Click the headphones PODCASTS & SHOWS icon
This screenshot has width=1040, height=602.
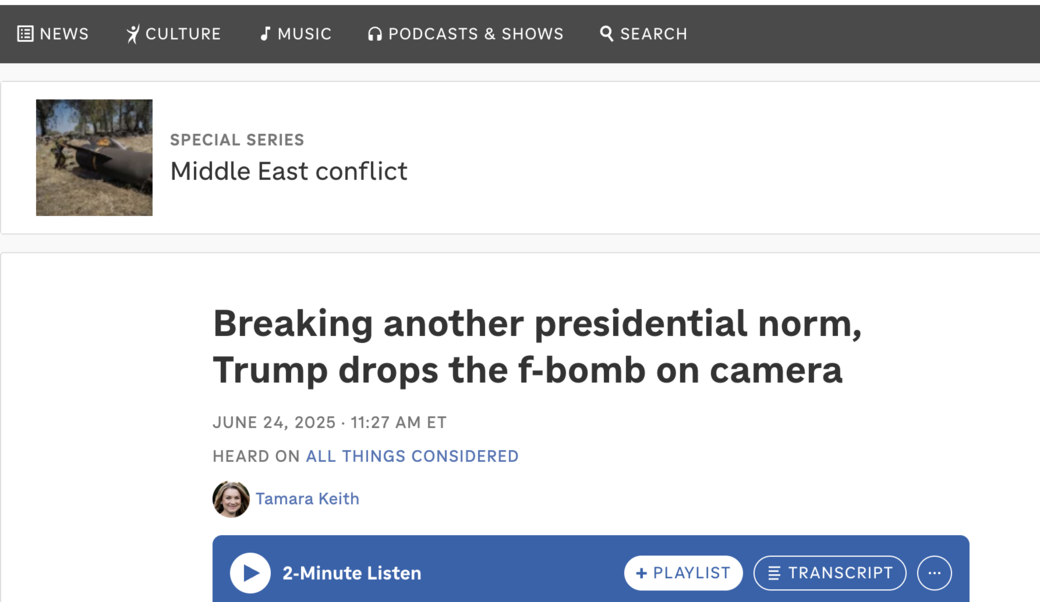pos(374,33)
